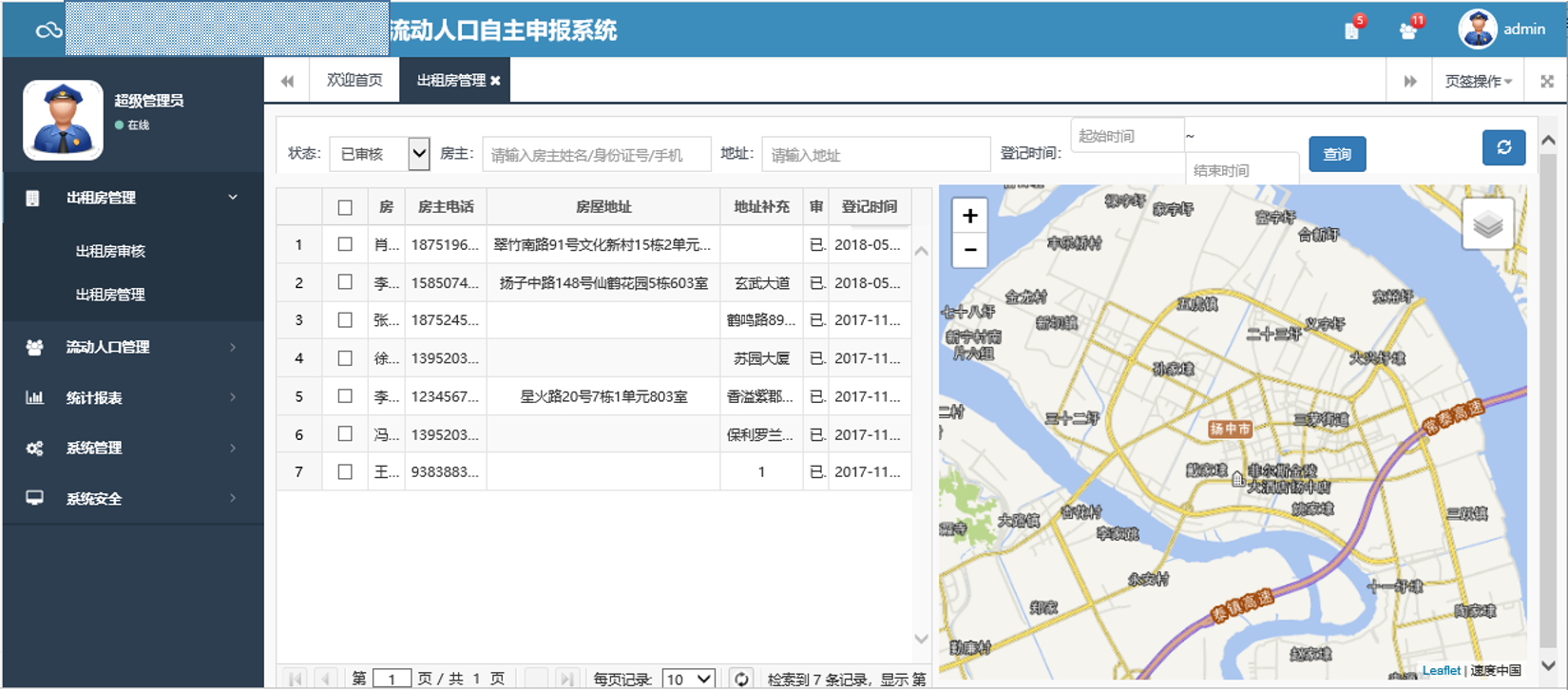Expand the 页签操作 tab actions dropdown
The image size is (1568, 690).
(x=1478, y=82)
